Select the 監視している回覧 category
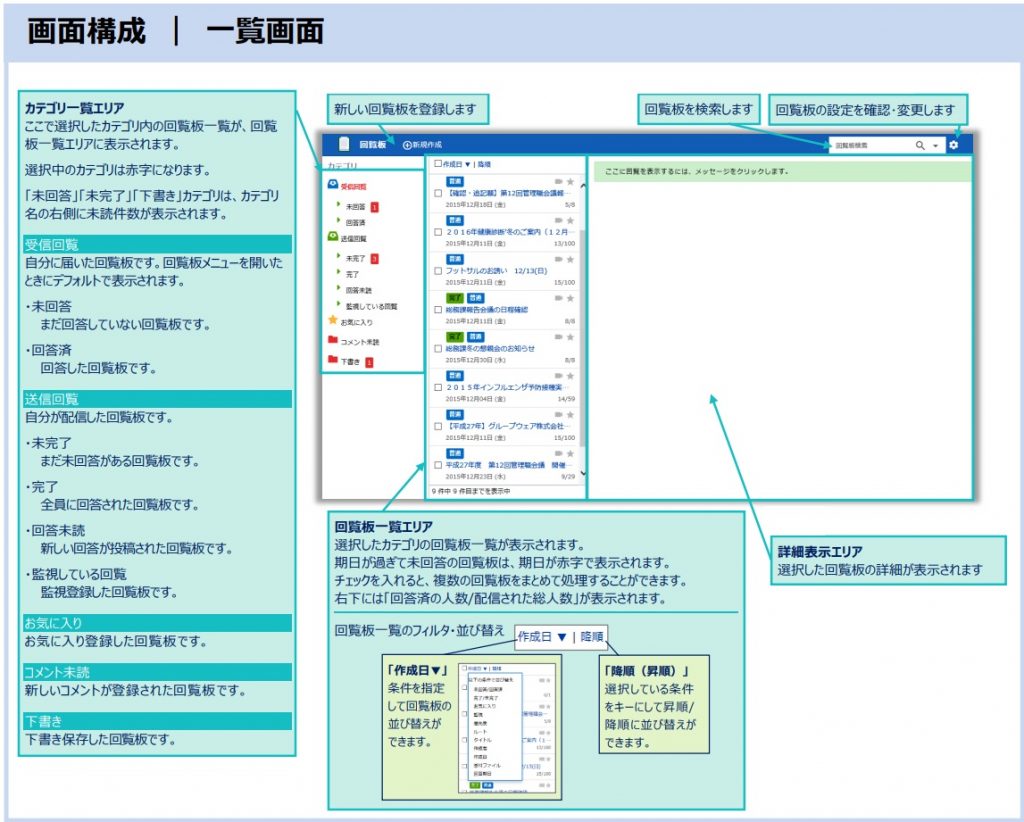Image resolution: width=1024 pixels, height=822 pixels. point(372,306)
